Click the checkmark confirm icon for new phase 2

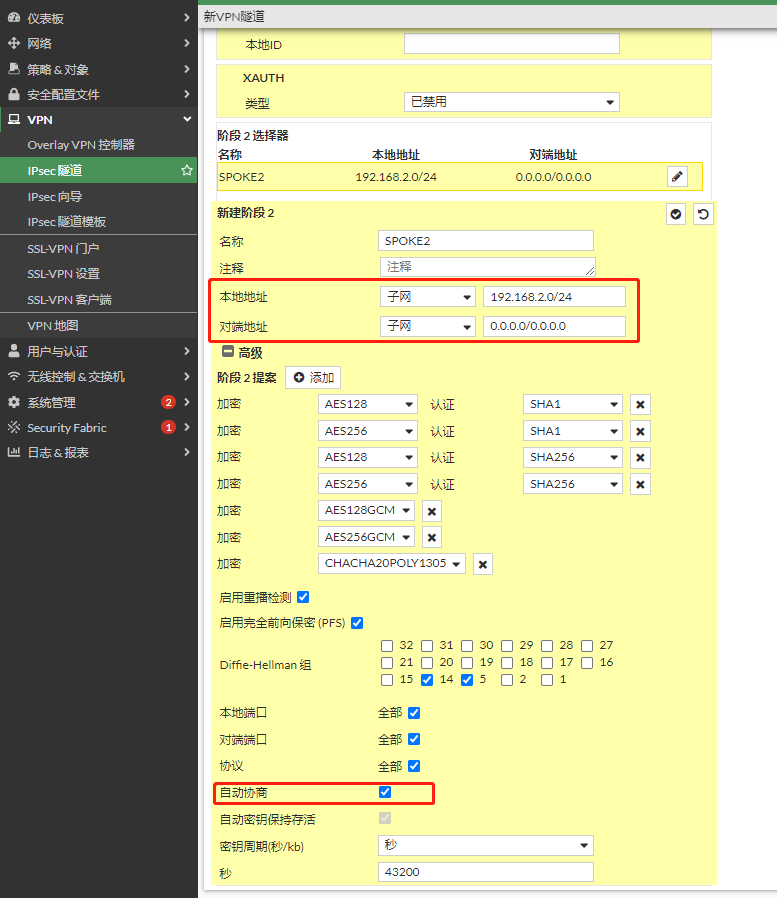[x=676, y=214]
